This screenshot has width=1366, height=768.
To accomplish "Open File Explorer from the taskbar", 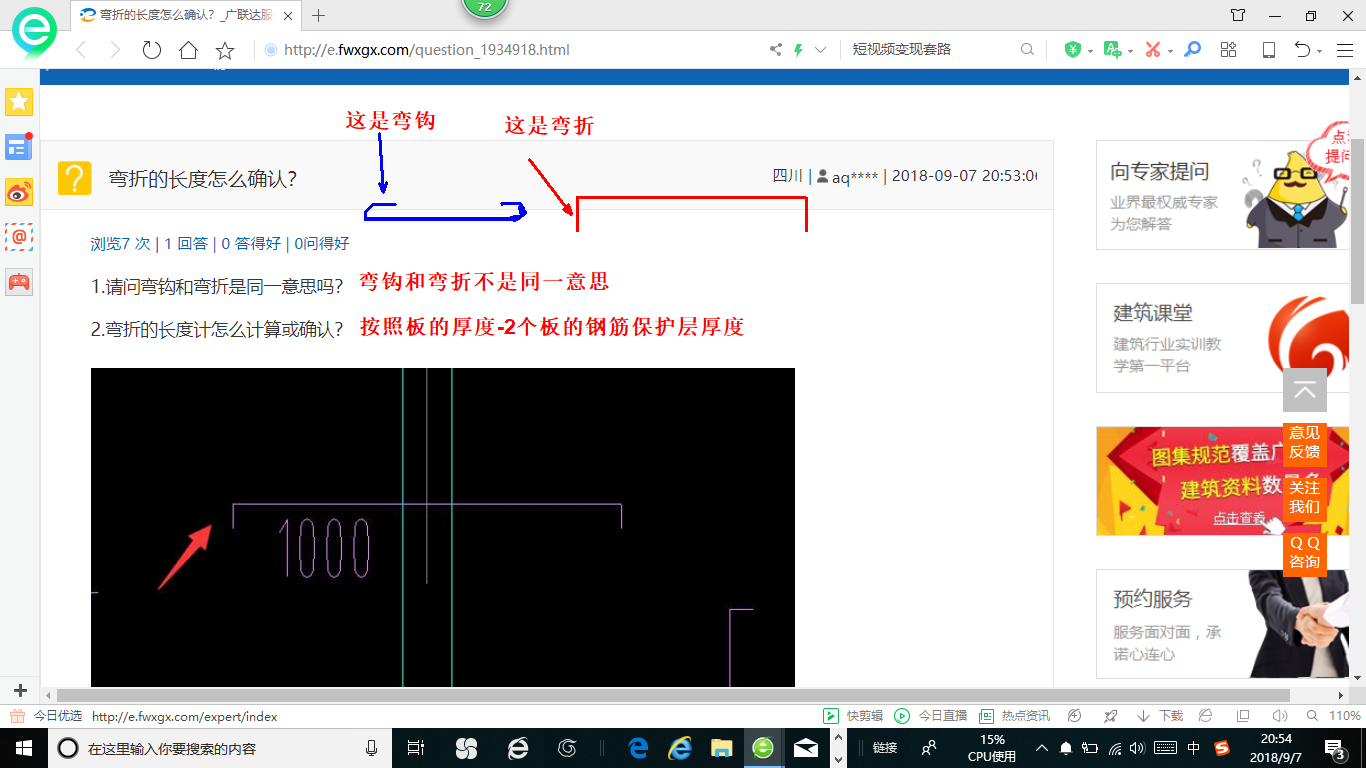I will pyautogui.click(x=721, y=748).
